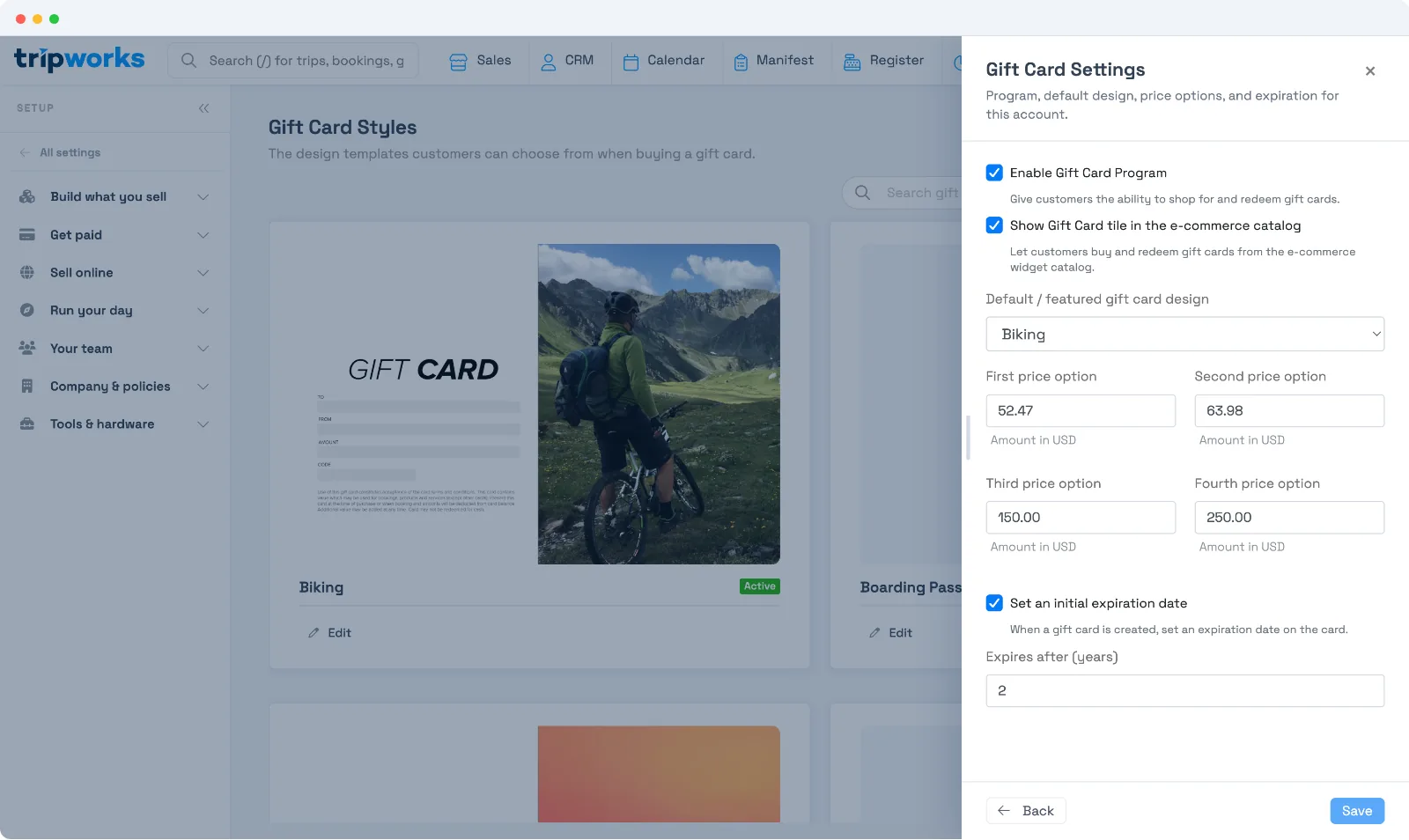Click the trips and bookings search box
The image size is (1409, 840).
tap(293, 61)
